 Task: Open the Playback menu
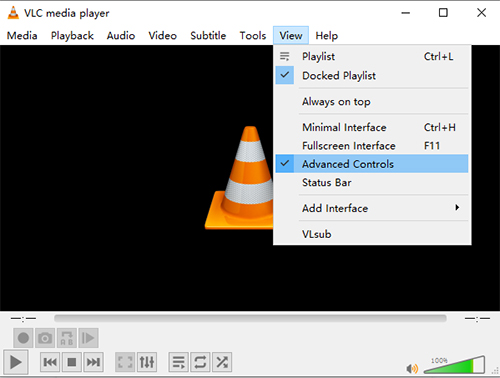tap(72, 36)
